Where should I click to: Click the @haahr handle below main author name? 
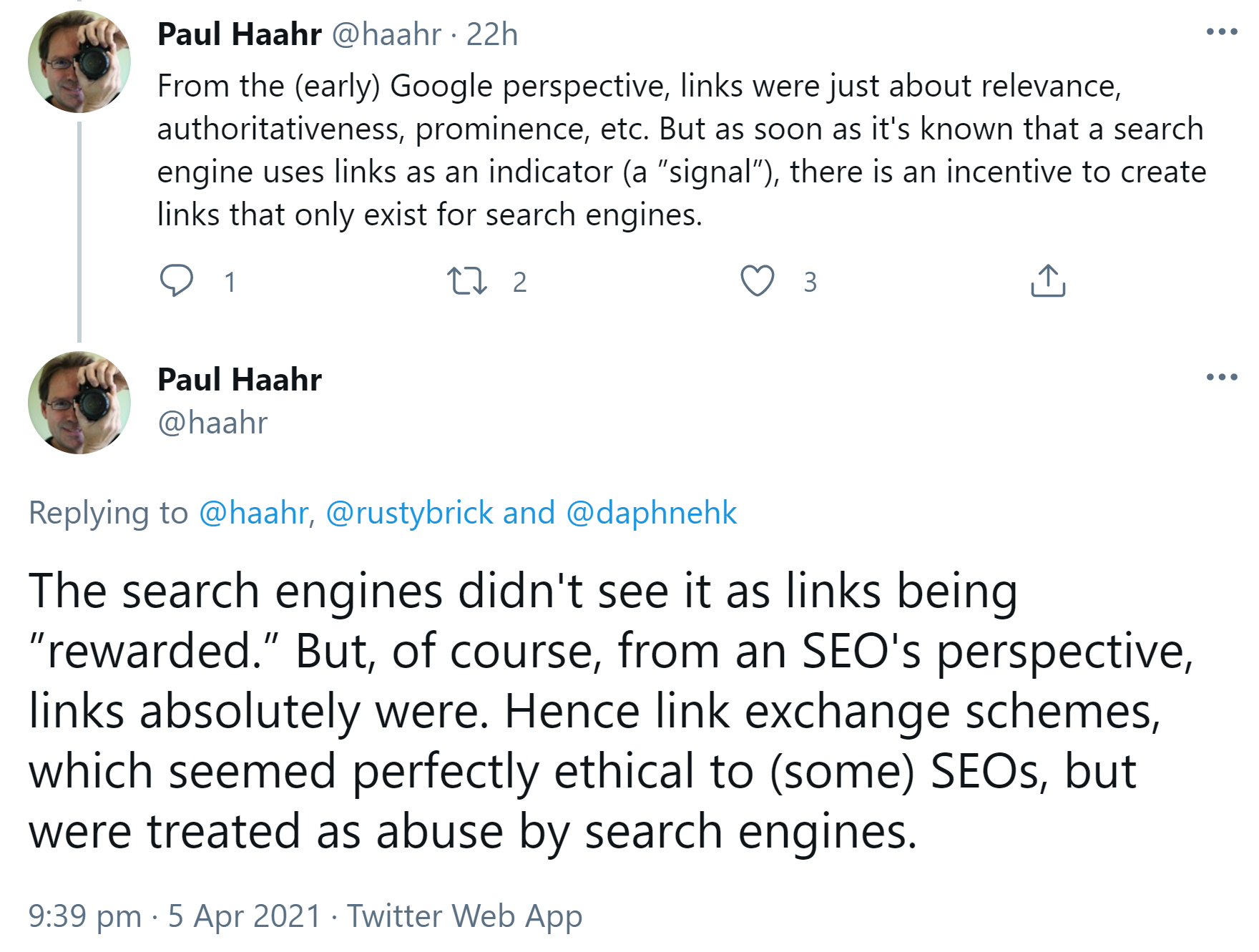[212, 423]
